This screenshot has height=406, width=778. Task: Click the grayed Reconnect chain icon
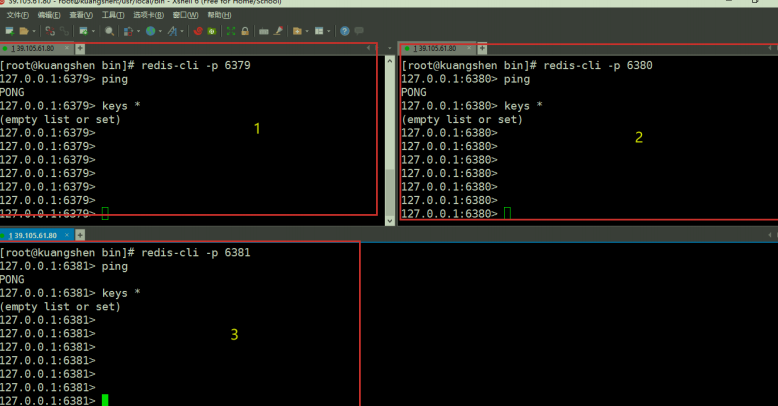click(x=65, y=31)
